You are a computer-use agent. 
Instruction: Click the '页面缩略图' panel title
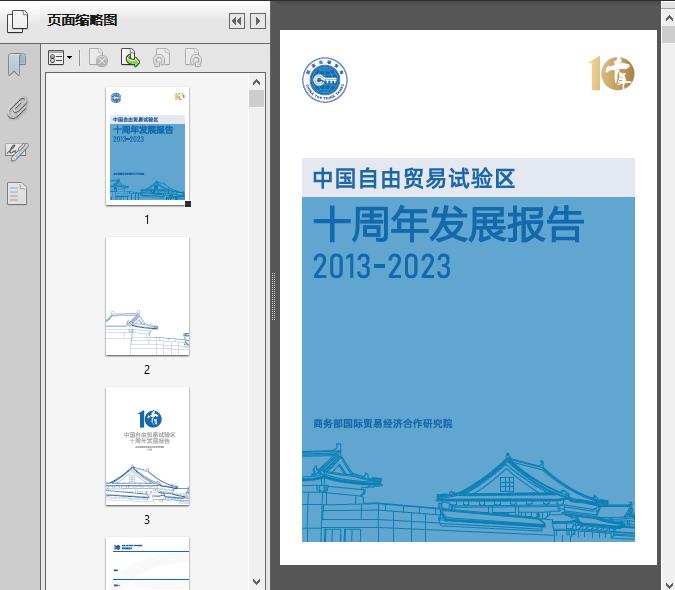point(82,20)
